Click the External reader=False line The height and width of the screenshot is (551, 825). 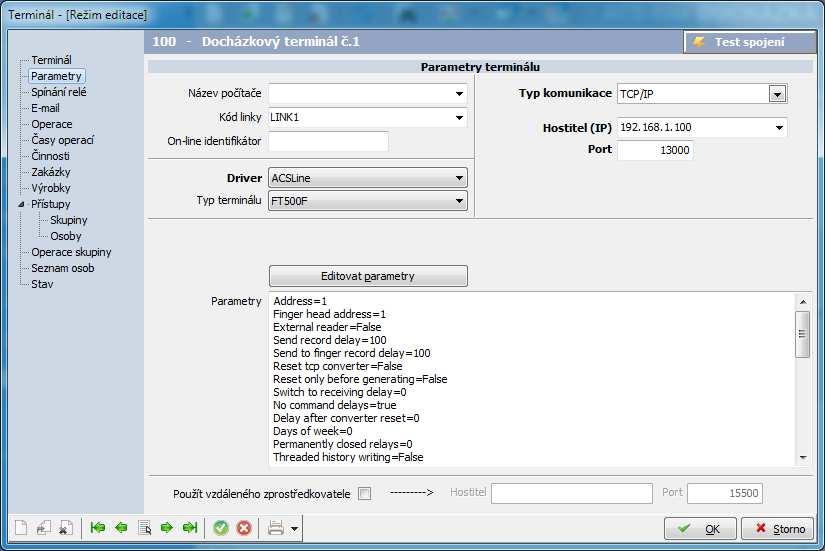point(327,327)
